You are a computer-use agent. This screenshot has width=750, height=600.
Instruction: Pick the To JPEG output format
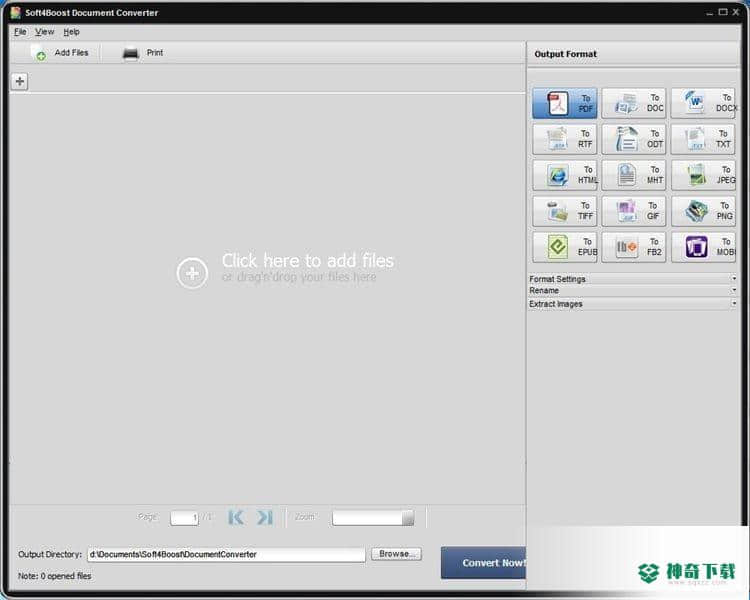click(x=703, y=175)
